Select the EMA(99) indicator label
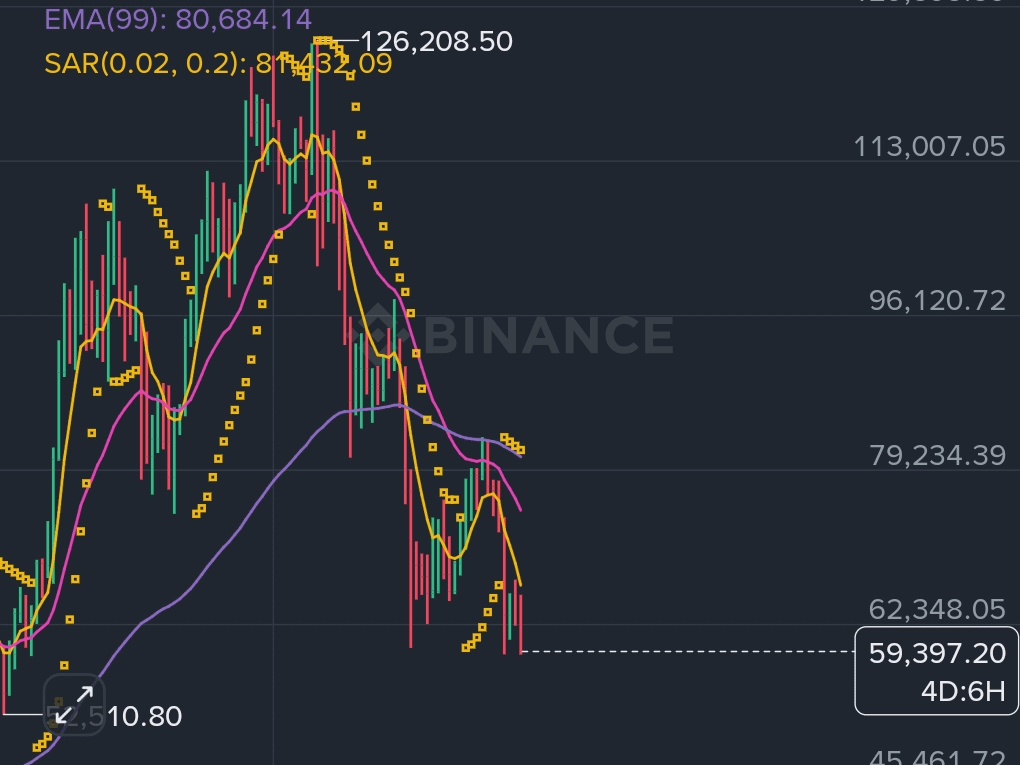This screenshot has width=1020, height=765. [x=178, y=20]
